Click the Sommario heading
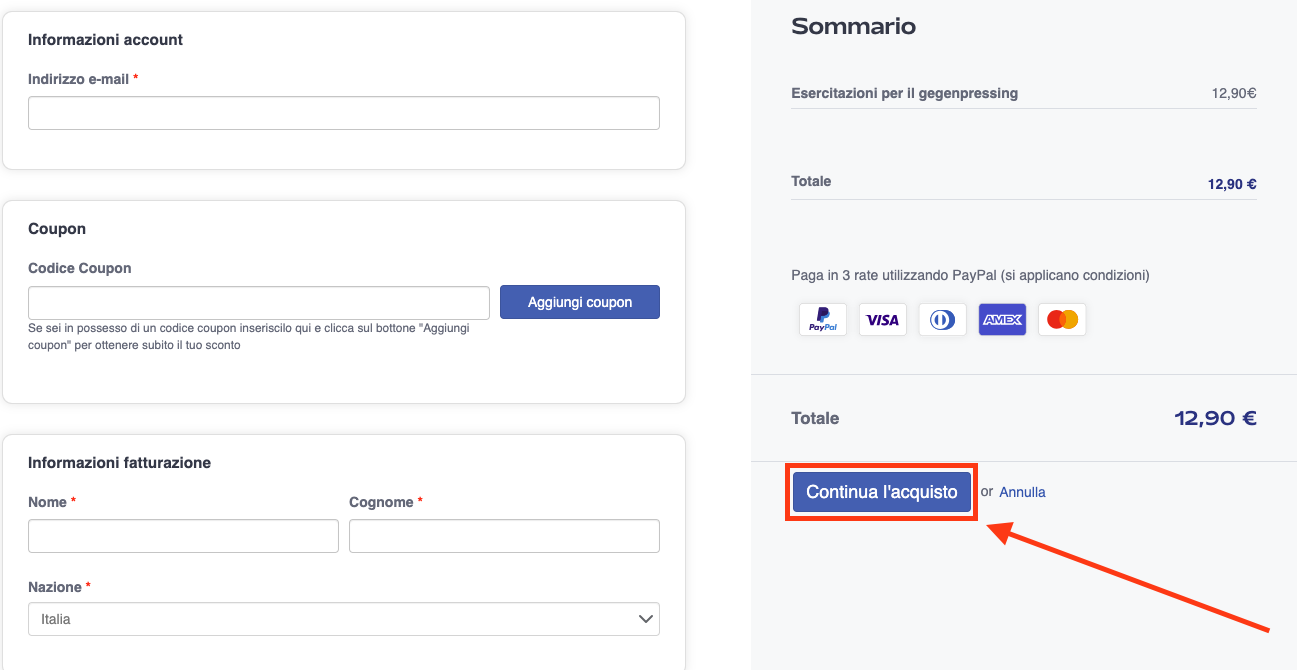This screenshot has height=670, width=1297. click(853, 27)
